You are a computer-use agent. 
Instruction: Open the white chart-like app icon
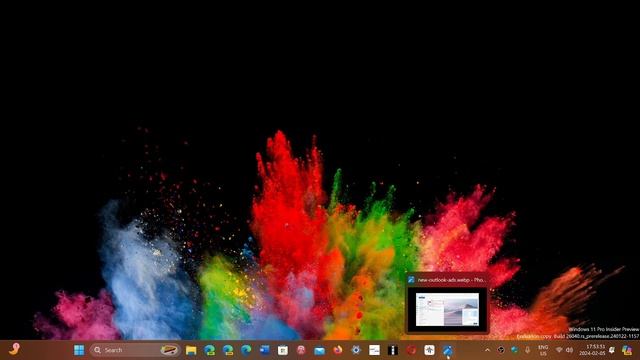point(374,350)
